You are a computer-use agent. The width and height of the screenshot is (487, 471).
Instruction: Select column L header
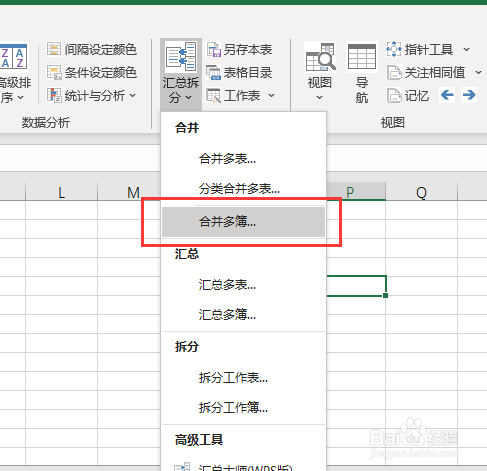point(61,191)
